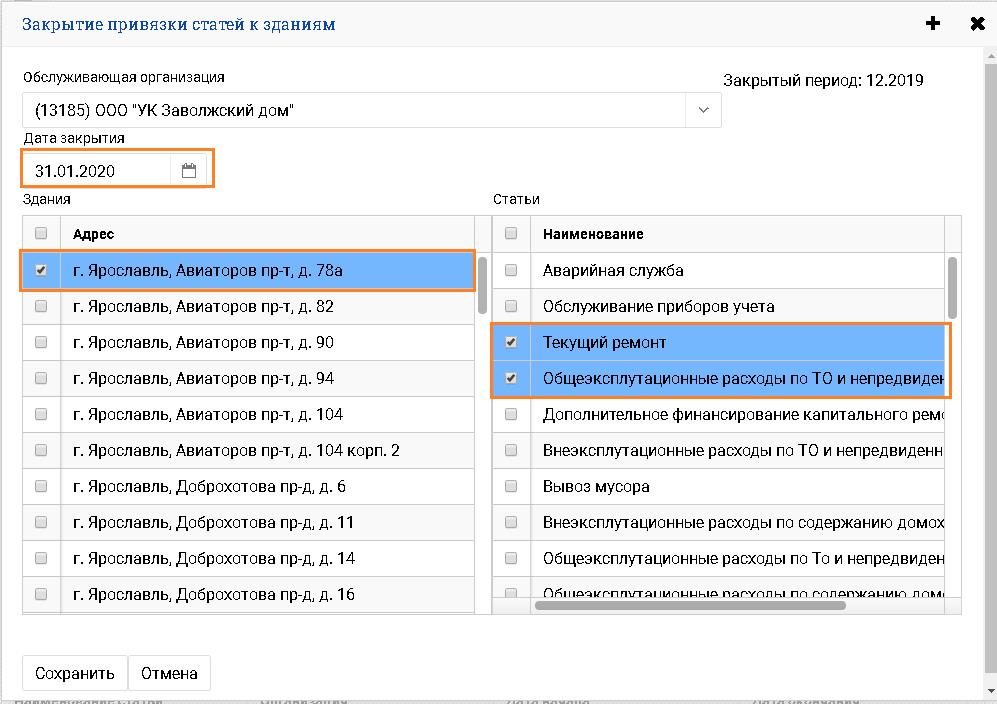This screenshot has width=997, height=704.
Task: Close the dialog with the X icon
Action: pyautogui.click(x=977, y=24)
